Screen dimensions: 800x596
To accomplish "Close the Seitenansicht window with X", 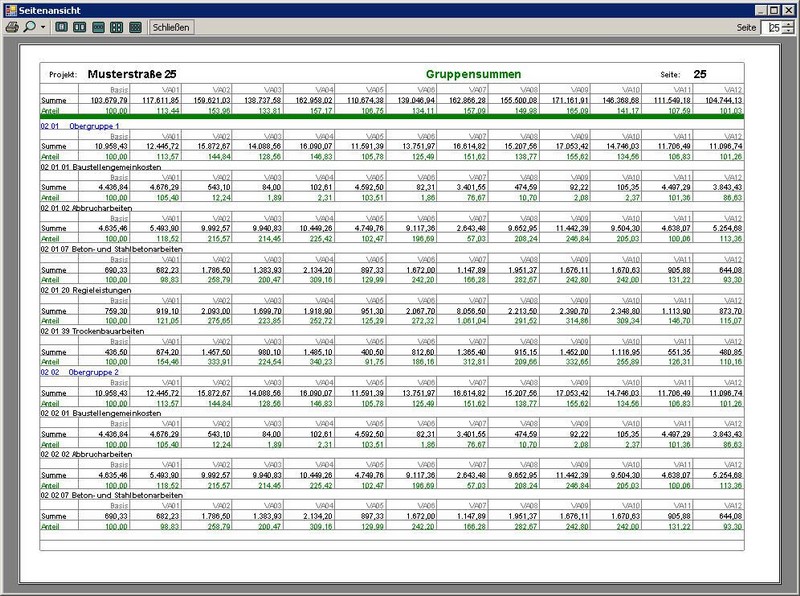I will point(788,8).
